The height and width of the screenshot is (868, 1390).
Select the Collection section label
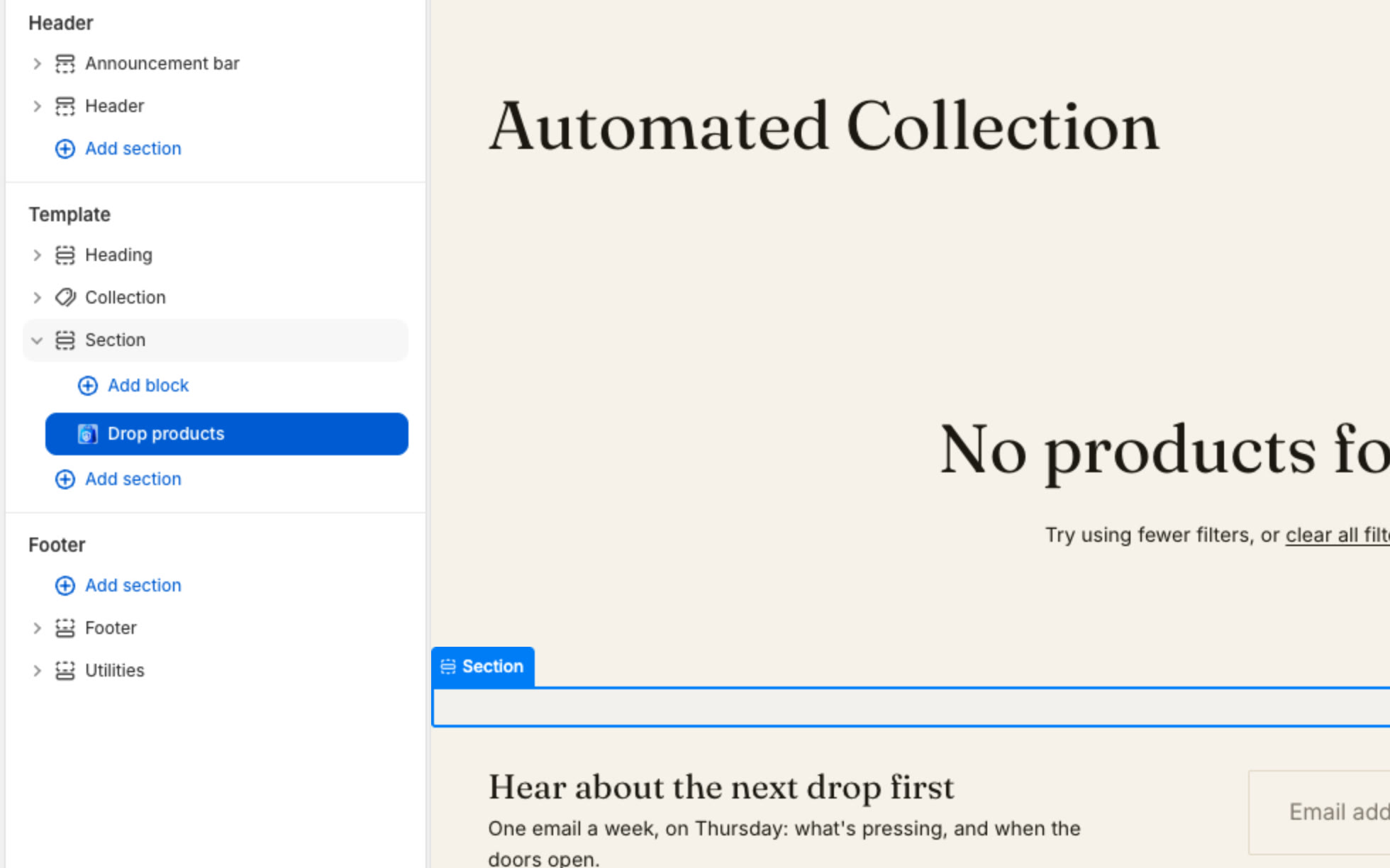point(126,298)
